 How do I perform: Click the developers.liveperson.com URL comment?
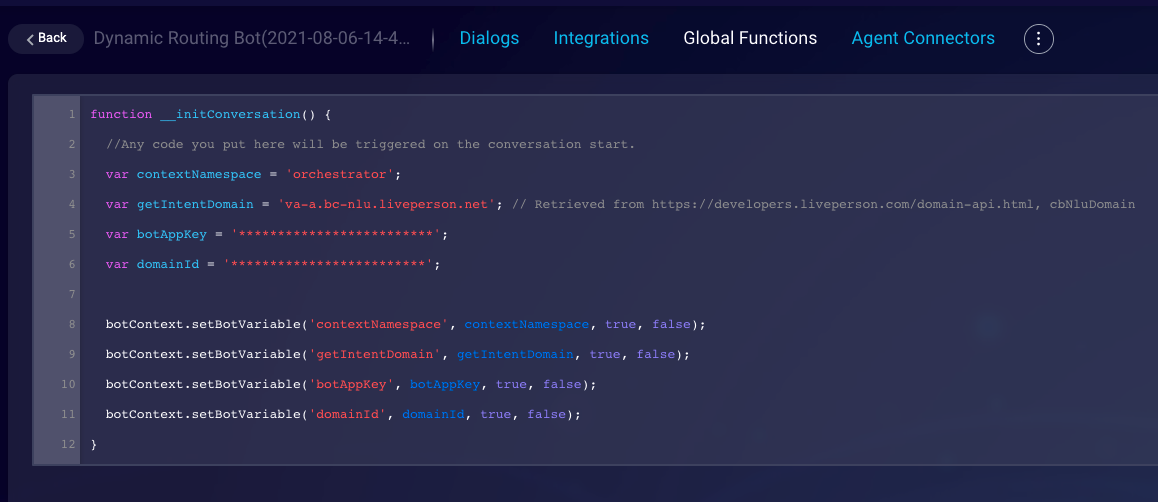823,204
